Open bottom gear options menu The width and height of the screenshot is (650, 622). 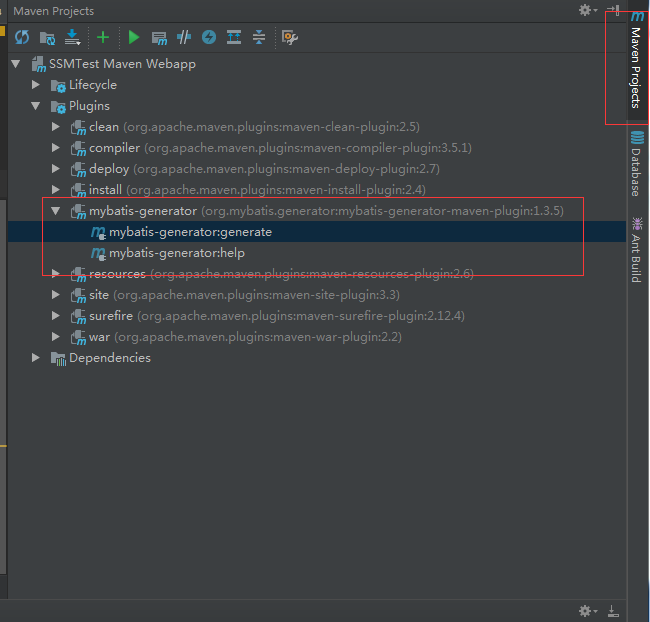point(587,610)
